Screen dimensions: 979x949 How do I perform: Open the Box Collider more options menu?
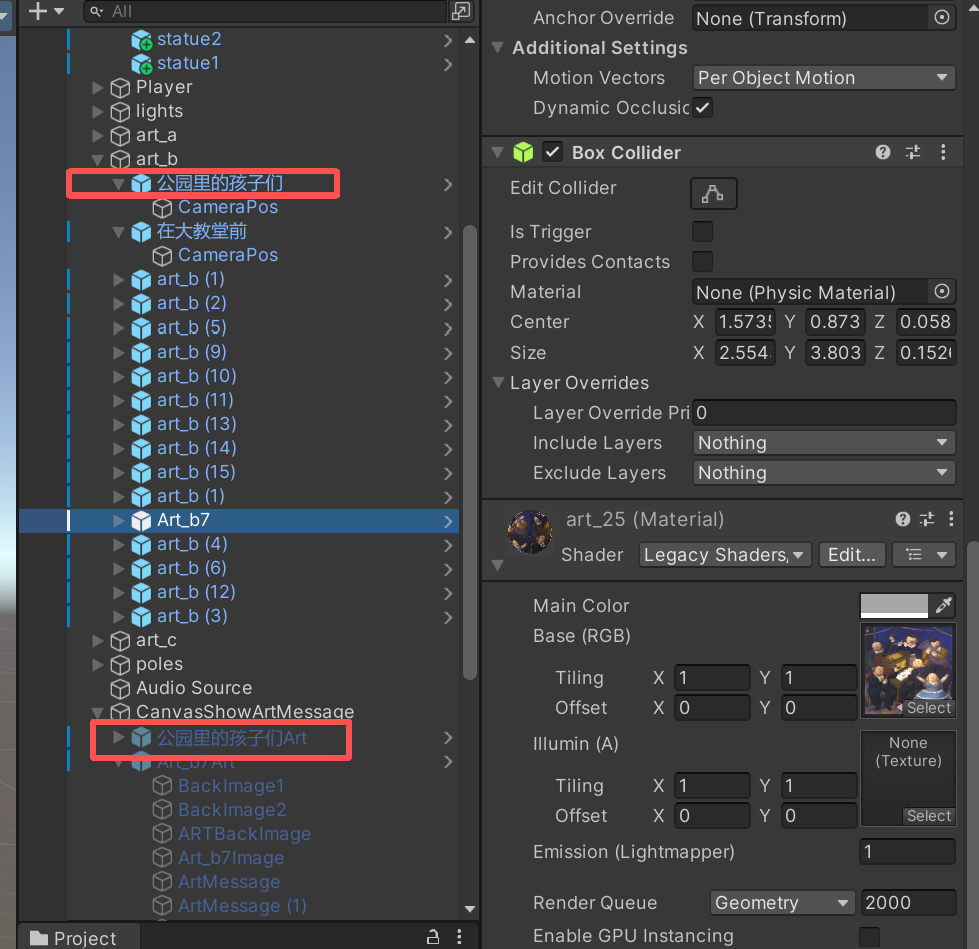(x=943, y=152)
